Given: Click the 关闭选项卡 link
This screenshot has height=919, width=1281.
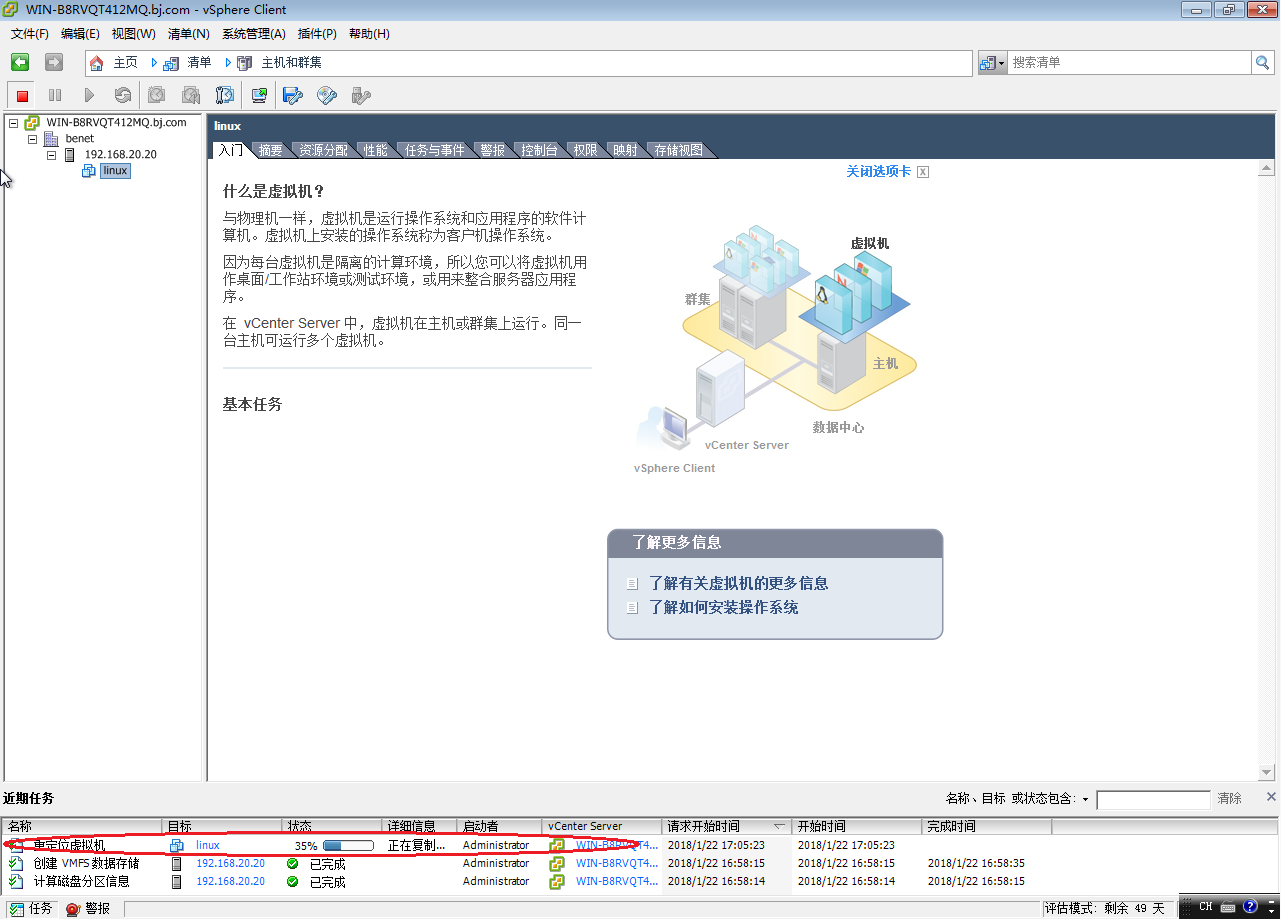Looking at the screenshot, I should (x=878, y=171).
